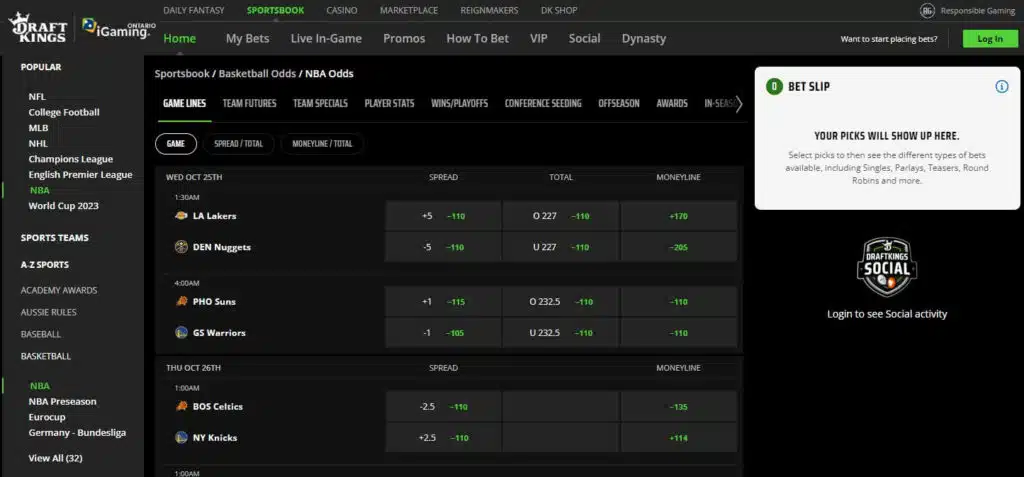The image size is (1024, 477).
Task: Select the Game filter pill
Action: (x=176, y=144)
